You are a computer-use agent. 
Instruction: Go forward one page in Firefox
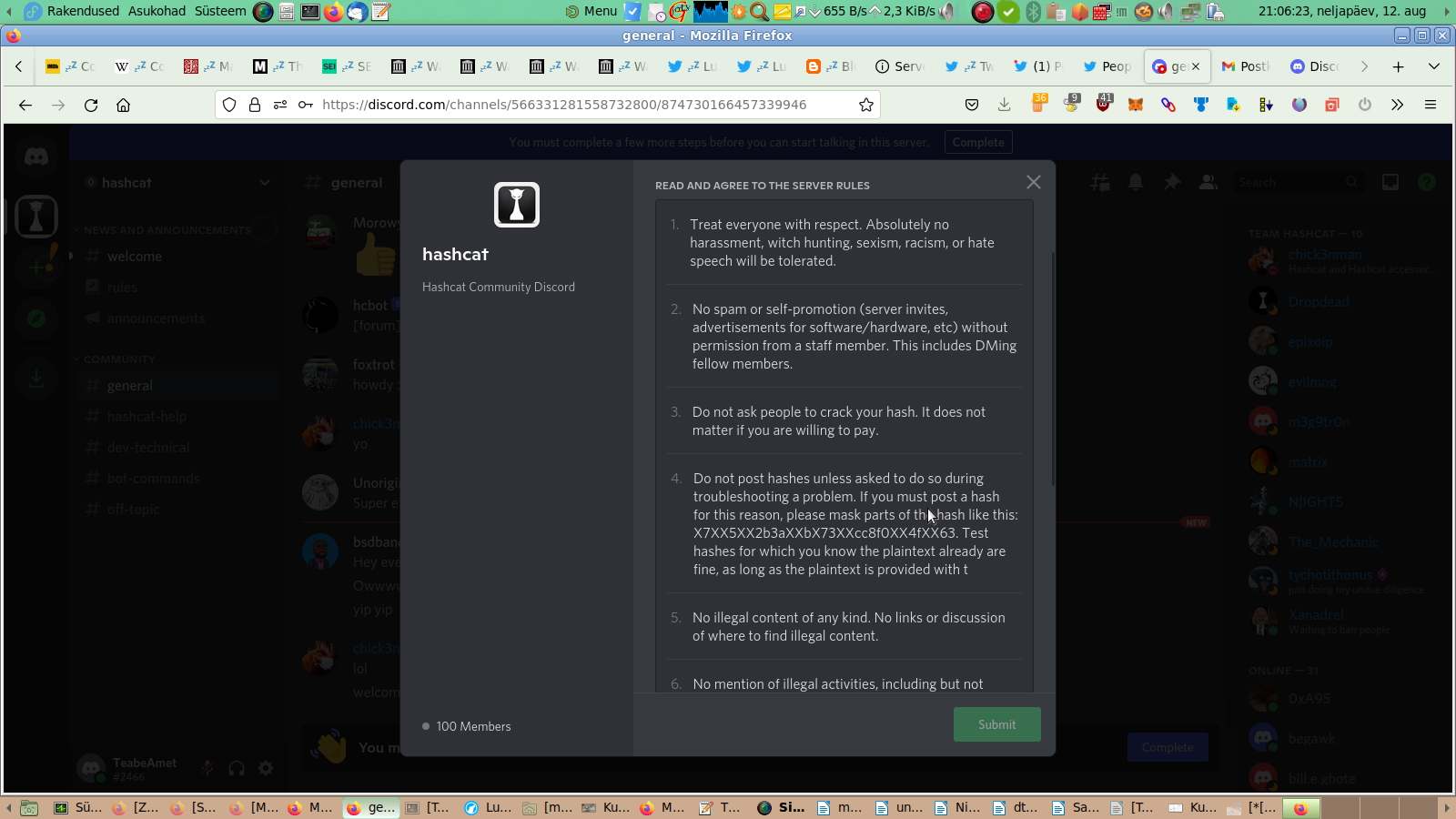click(58, 105)
